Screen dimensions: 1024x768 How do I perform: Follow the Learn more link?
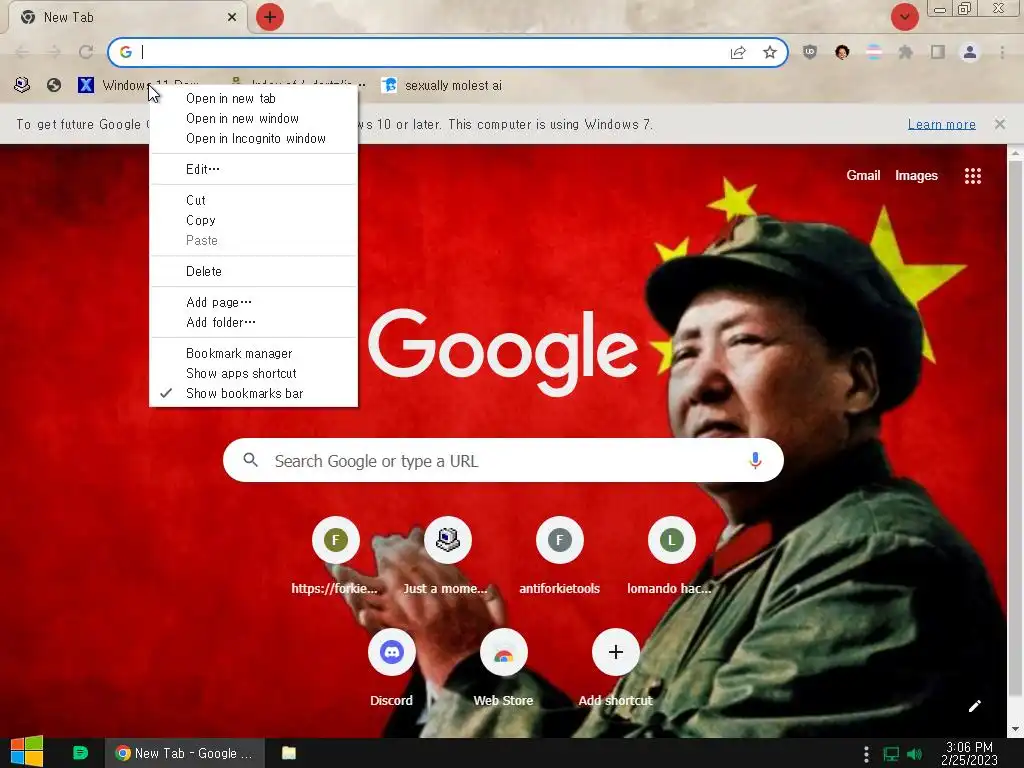pos(941,124)
